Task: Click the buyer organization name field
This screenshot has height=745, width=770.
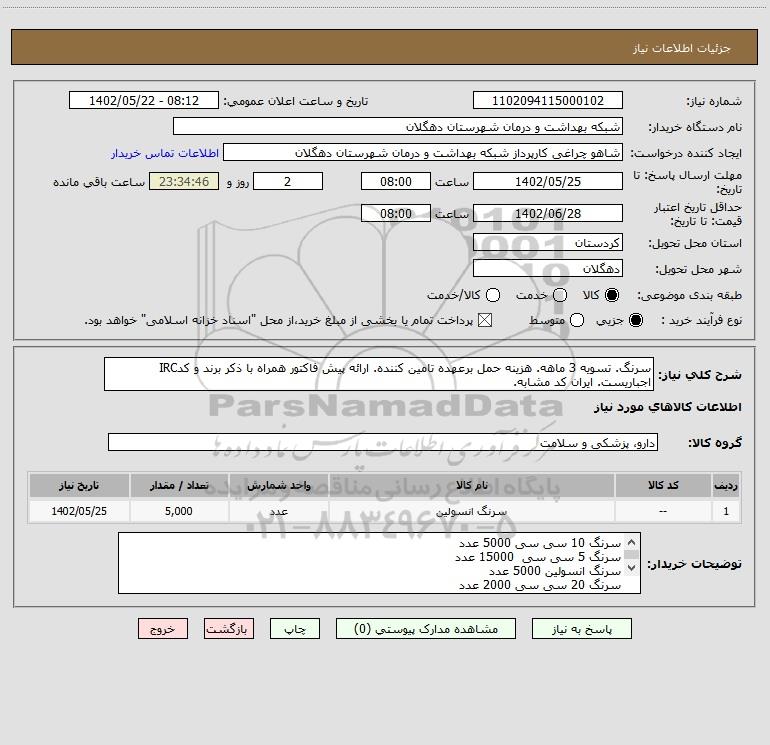Action: 398,126
